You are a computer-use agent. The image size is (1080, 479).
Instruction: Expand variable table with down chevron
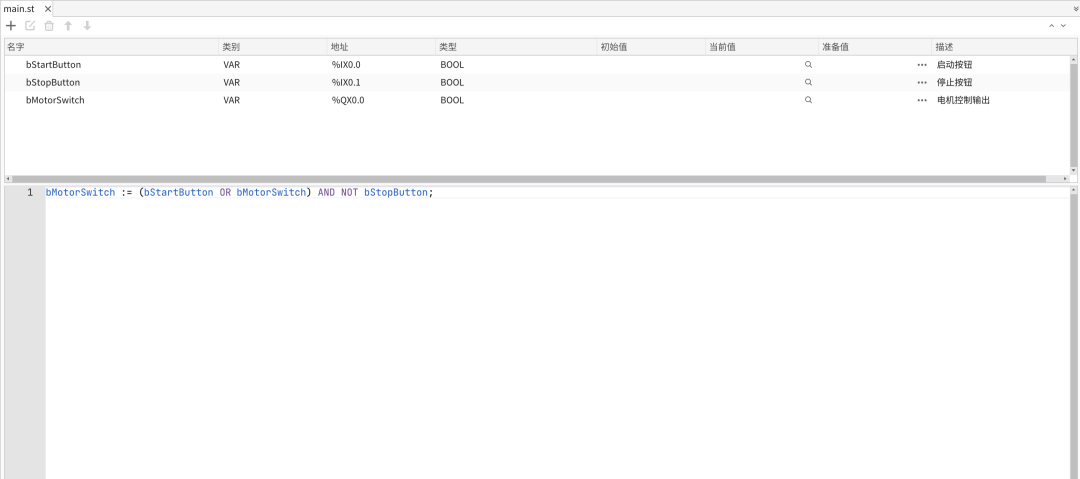click(1063, 26)
